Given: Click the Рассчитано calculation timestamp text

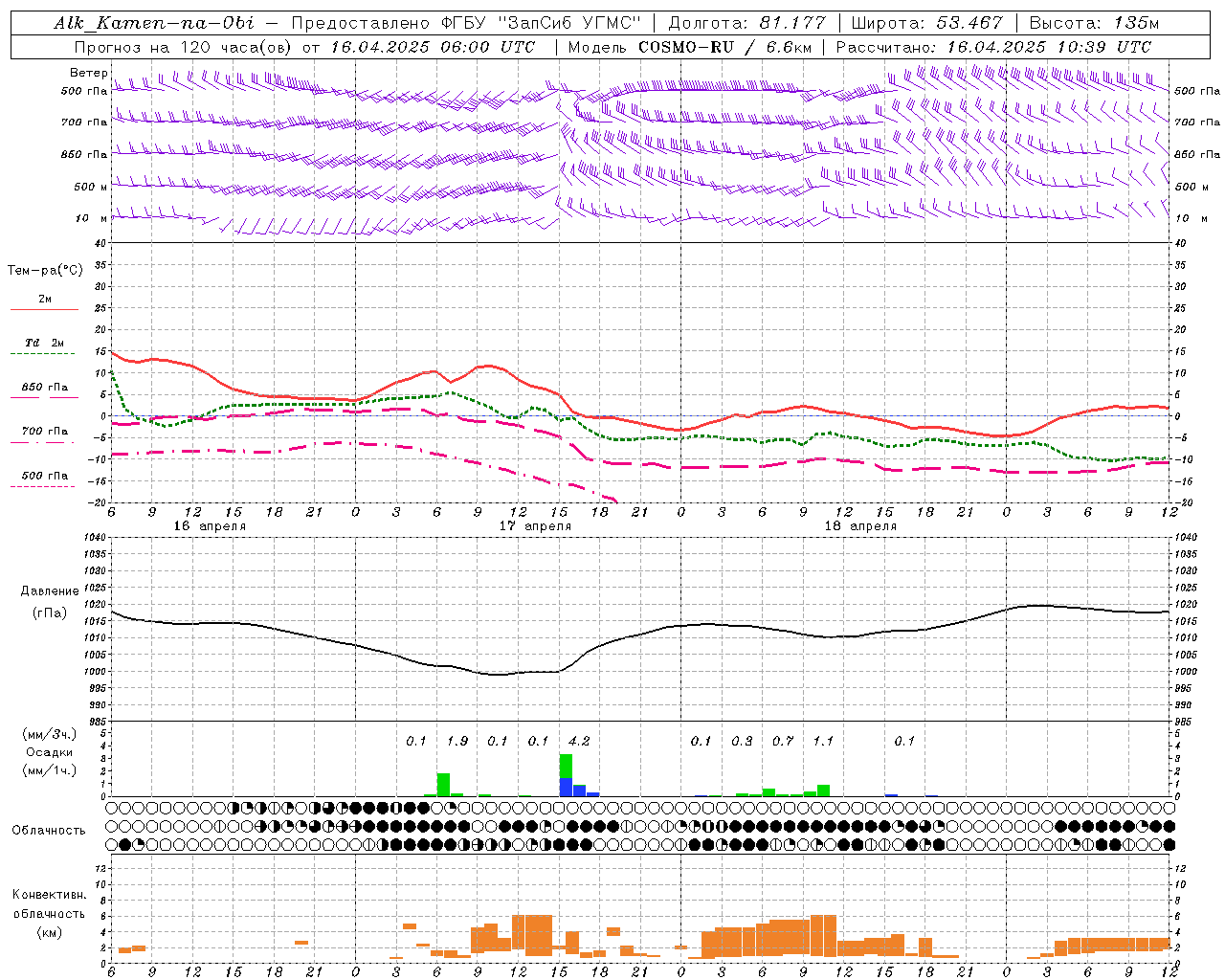Looking at the screenshot, I should coord(993,47).
